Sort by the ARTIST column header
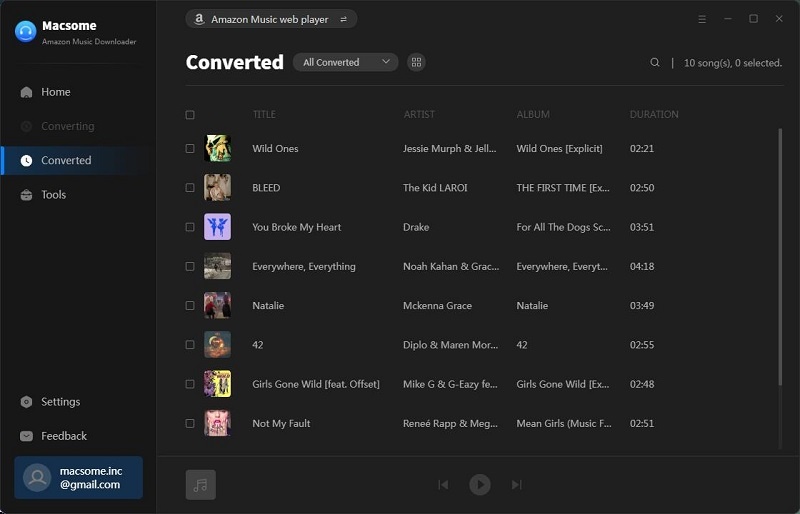The image size is (800, 514). click(419, 114)
